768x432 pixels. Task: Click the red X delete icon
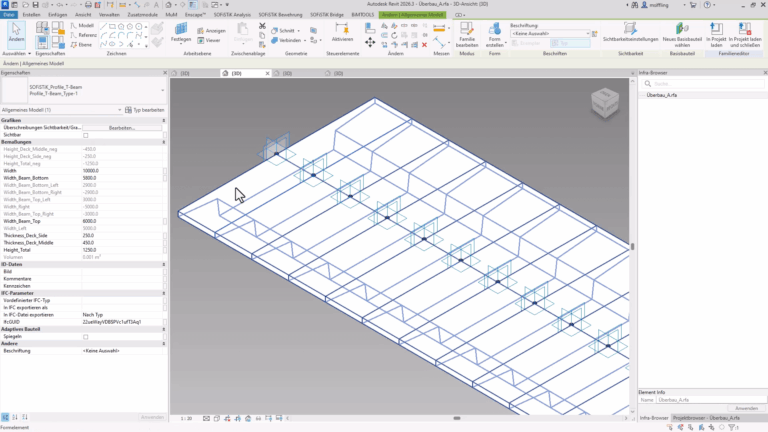click(x=424, y=45)
